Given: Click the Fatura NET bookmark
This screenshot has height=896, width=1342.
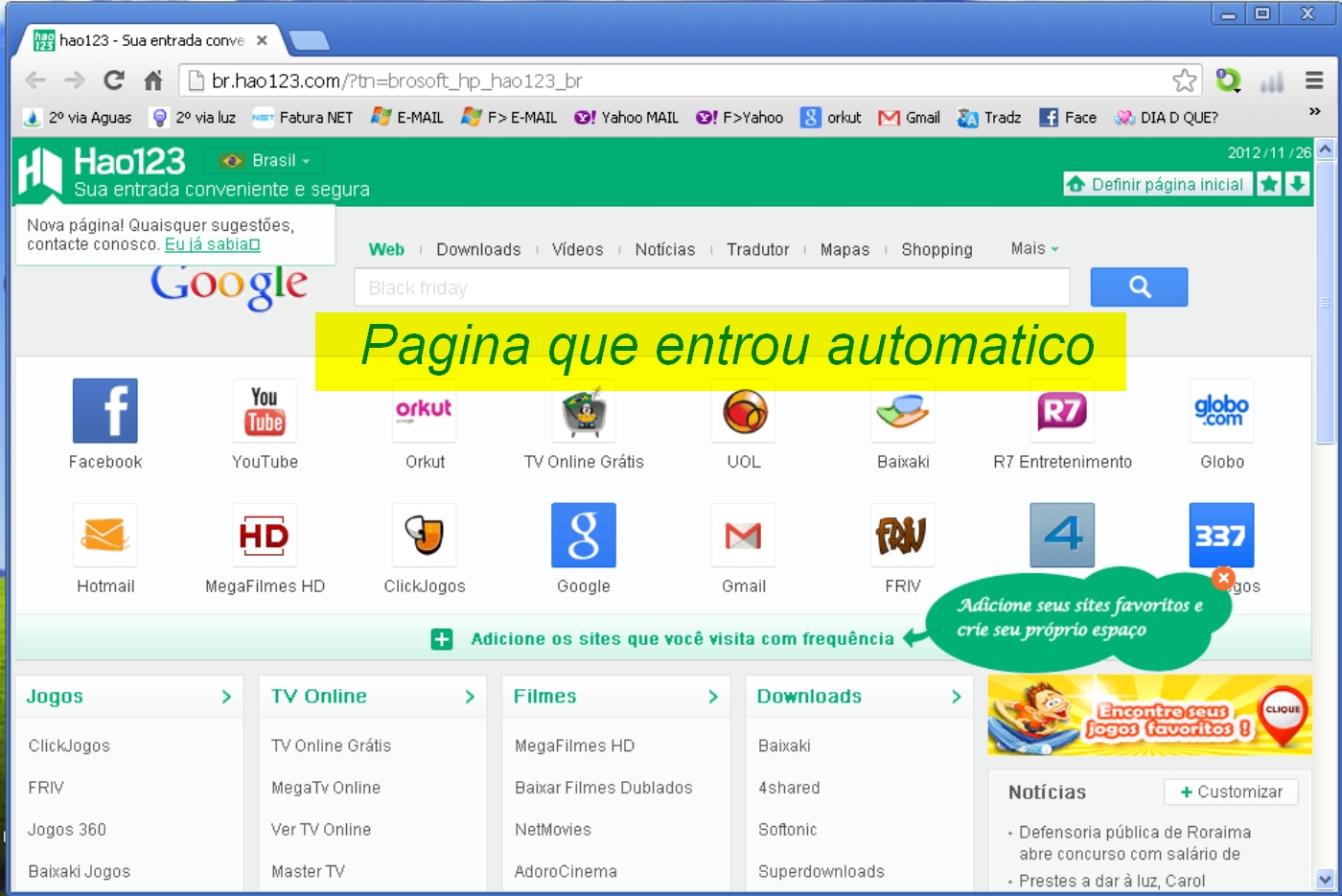Looking at the screenshot, I should coord(303,117).
